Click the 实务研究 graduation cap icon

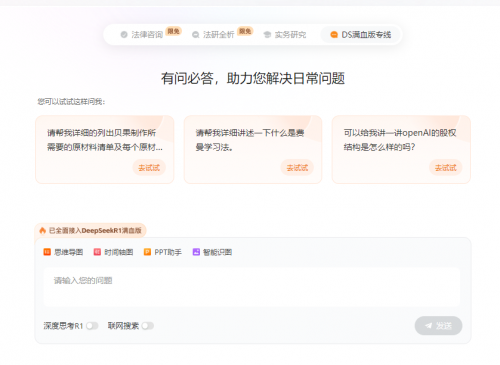click(267, 35)
